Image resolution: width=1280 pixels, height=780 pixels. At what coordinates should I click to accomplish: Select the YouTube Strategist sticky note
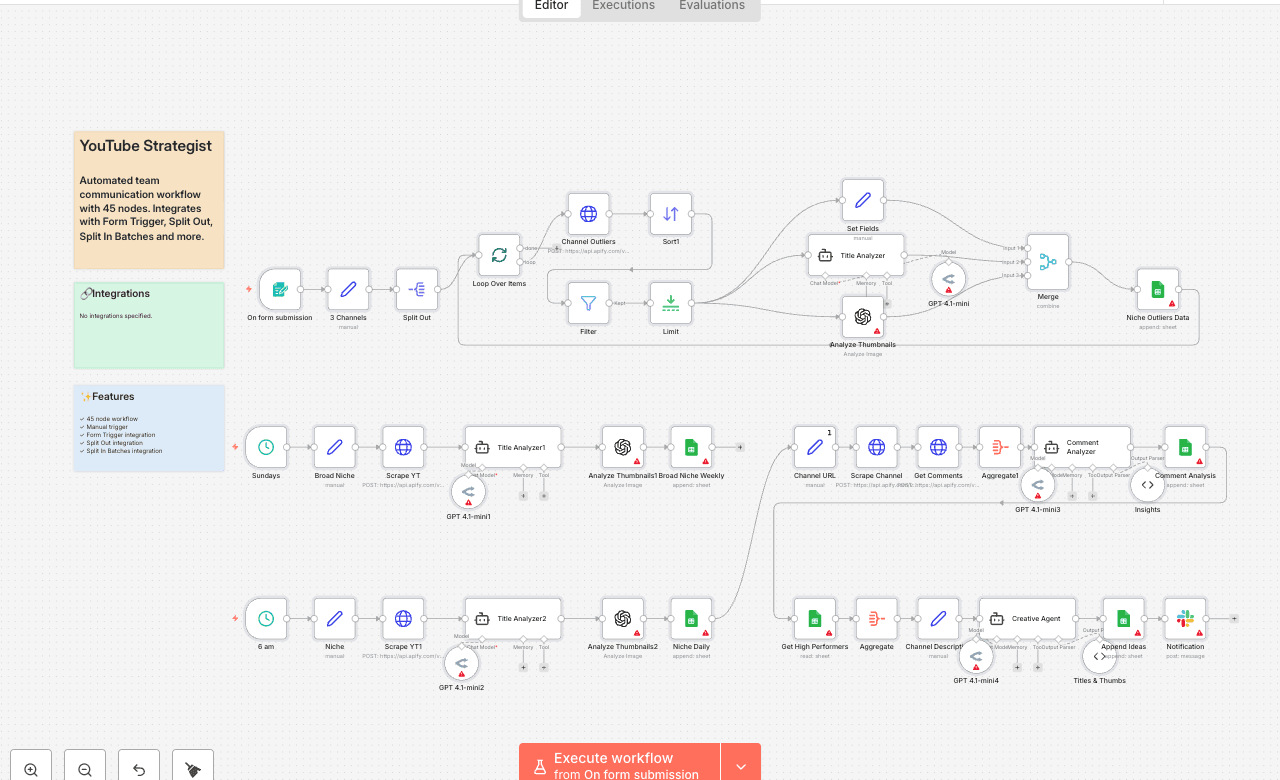click(x=148, y=200)
